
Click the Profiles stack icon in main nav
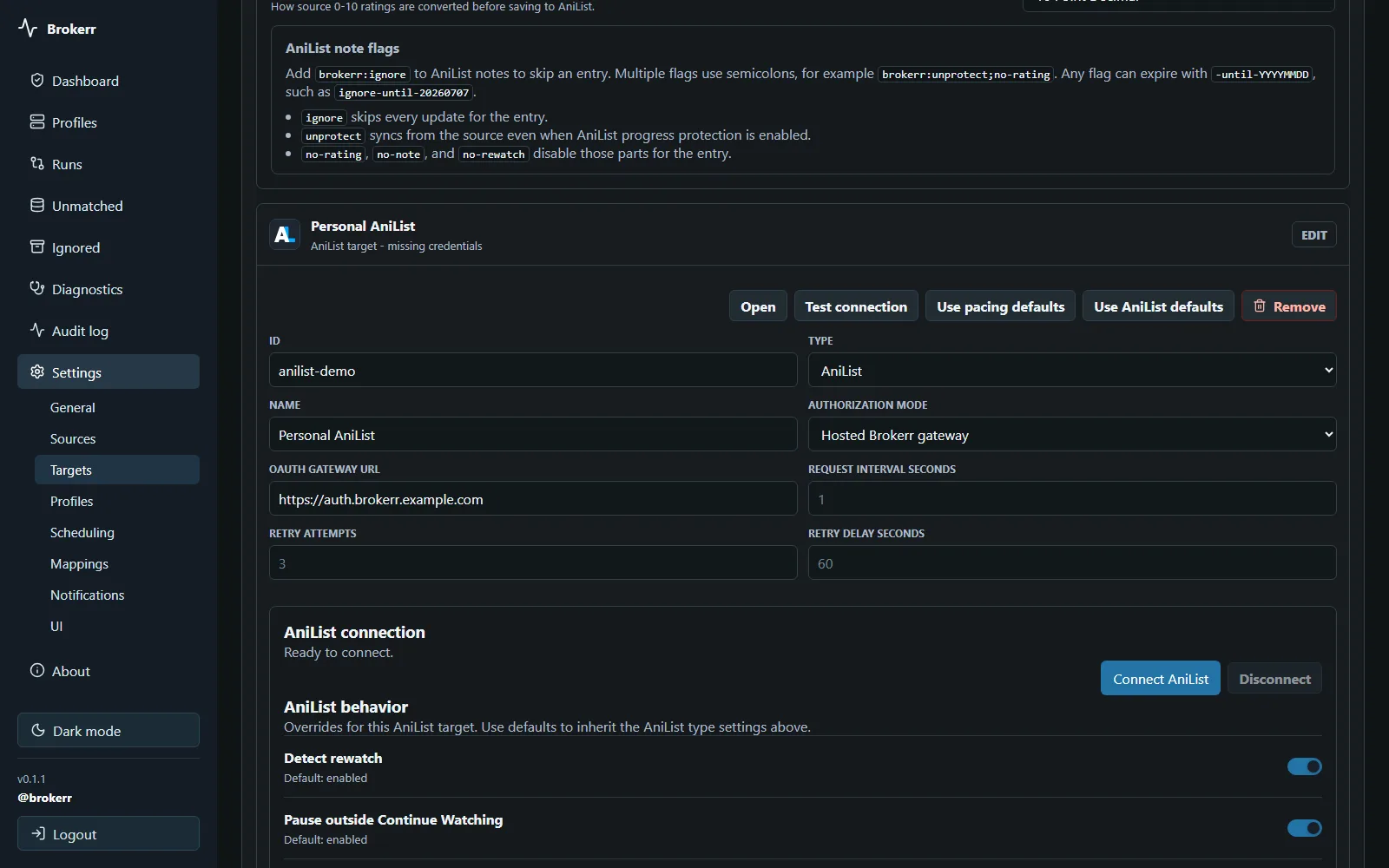coord(37,122)
